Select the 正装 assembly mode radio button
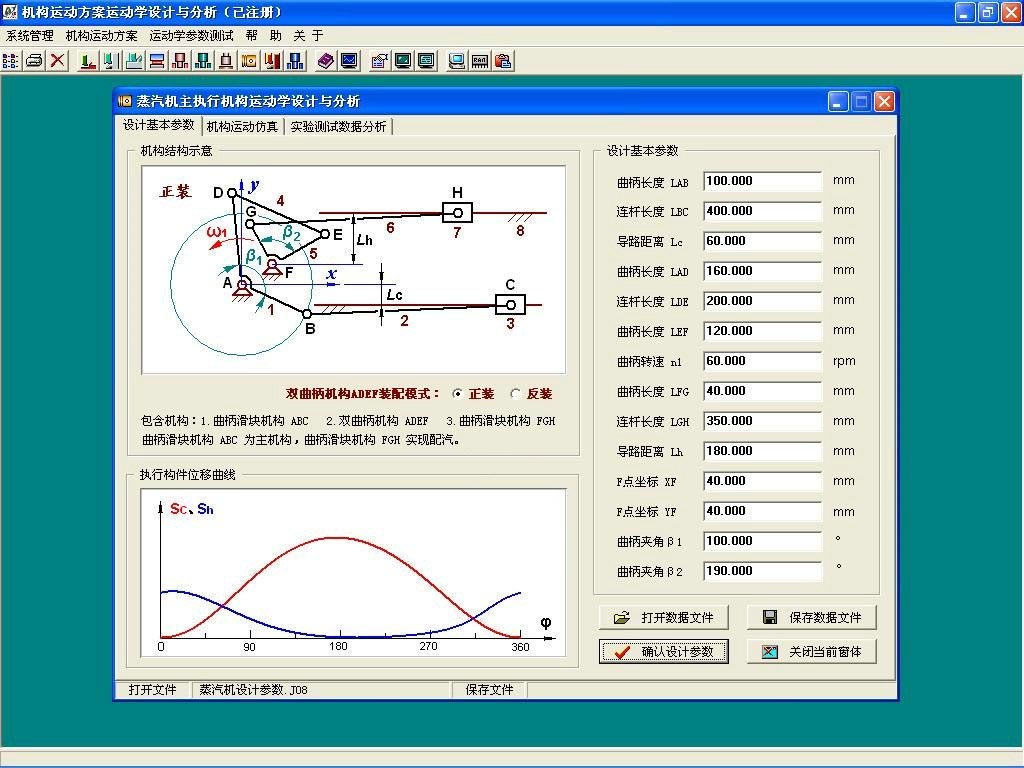Image resolution: width=1024 pixels, height=768 pixels. (x=458, y=394)
